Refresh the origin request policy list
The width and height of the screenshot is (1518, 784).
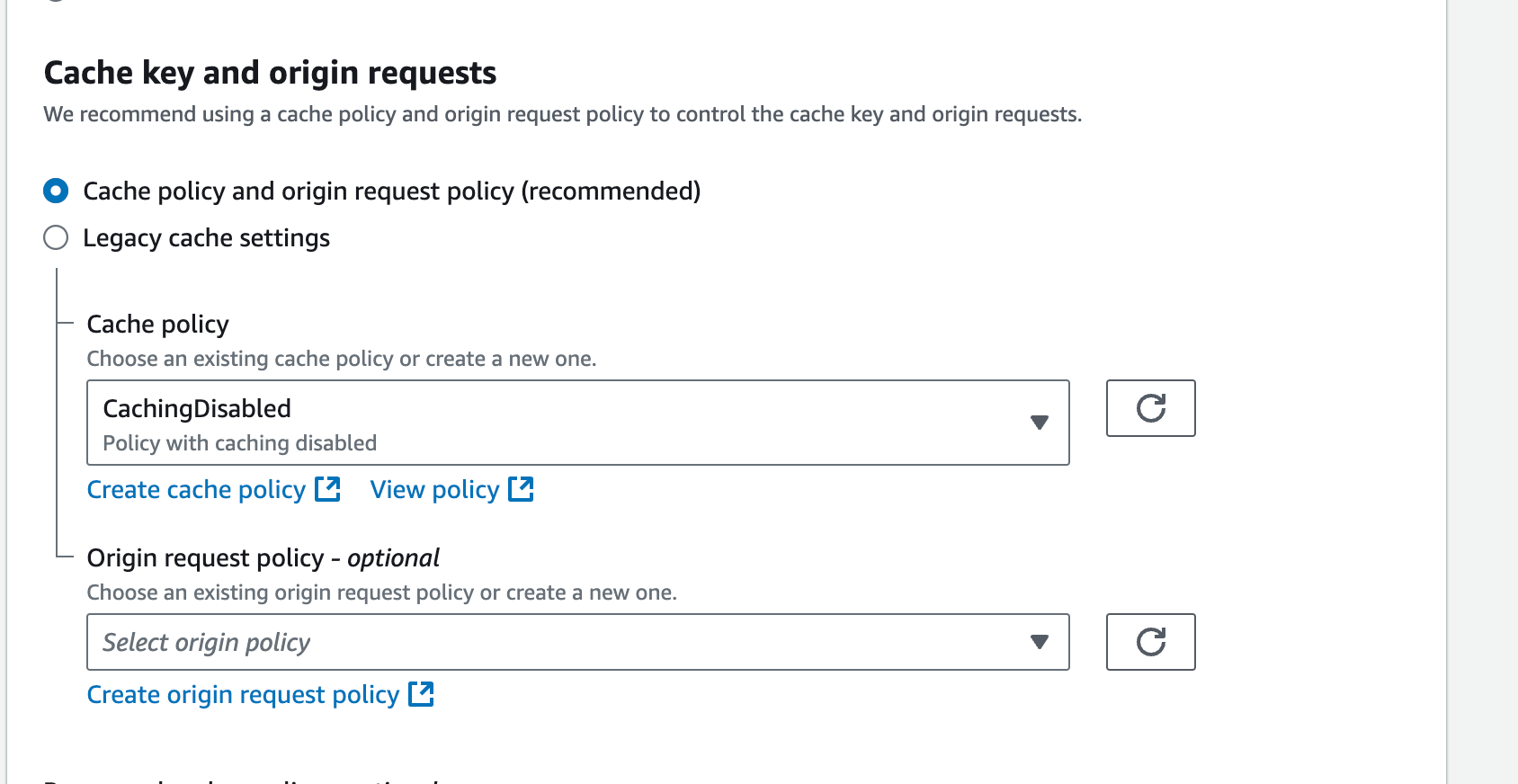pyautogui.click(x=1150, y=642)
